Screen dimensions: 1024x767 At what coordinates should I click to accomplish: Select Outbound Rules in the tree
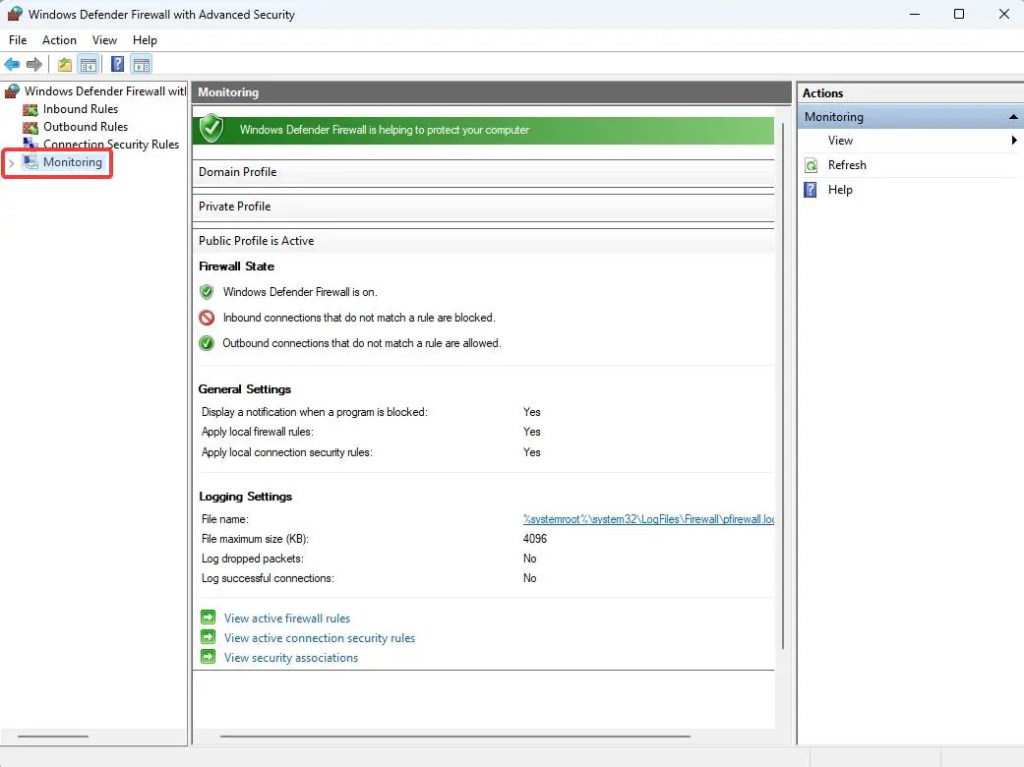(86, 127)
